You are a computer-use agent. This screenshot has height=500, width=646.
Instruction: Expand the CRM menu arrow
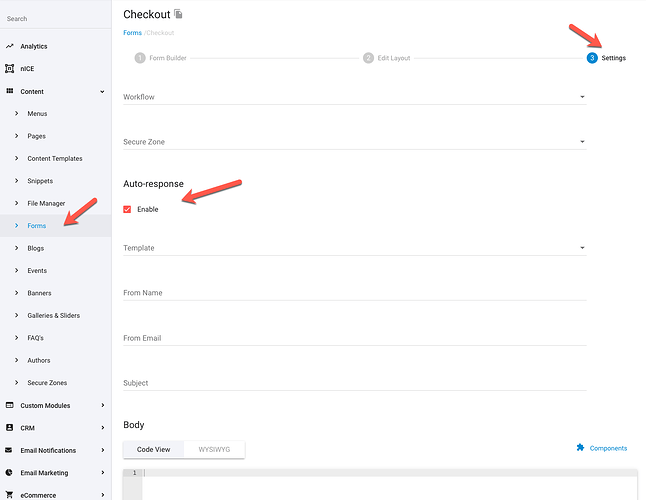(103, 428)
